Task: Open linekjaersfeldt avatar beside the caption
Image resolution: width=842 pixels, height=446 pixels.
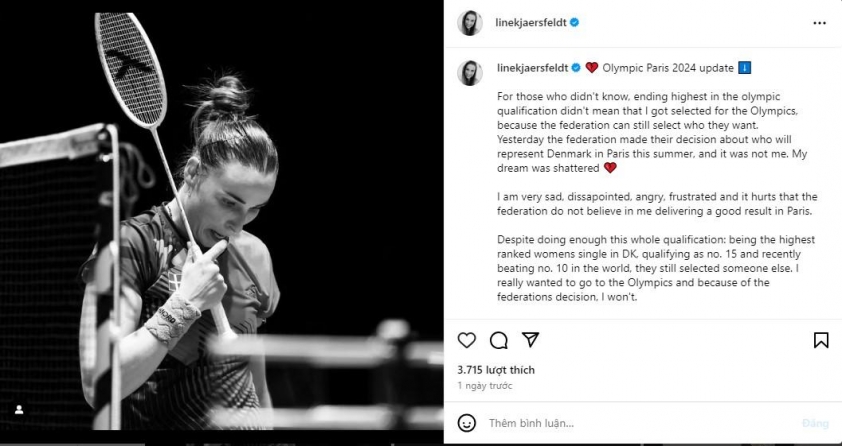Action: click(x=470, y=73)
